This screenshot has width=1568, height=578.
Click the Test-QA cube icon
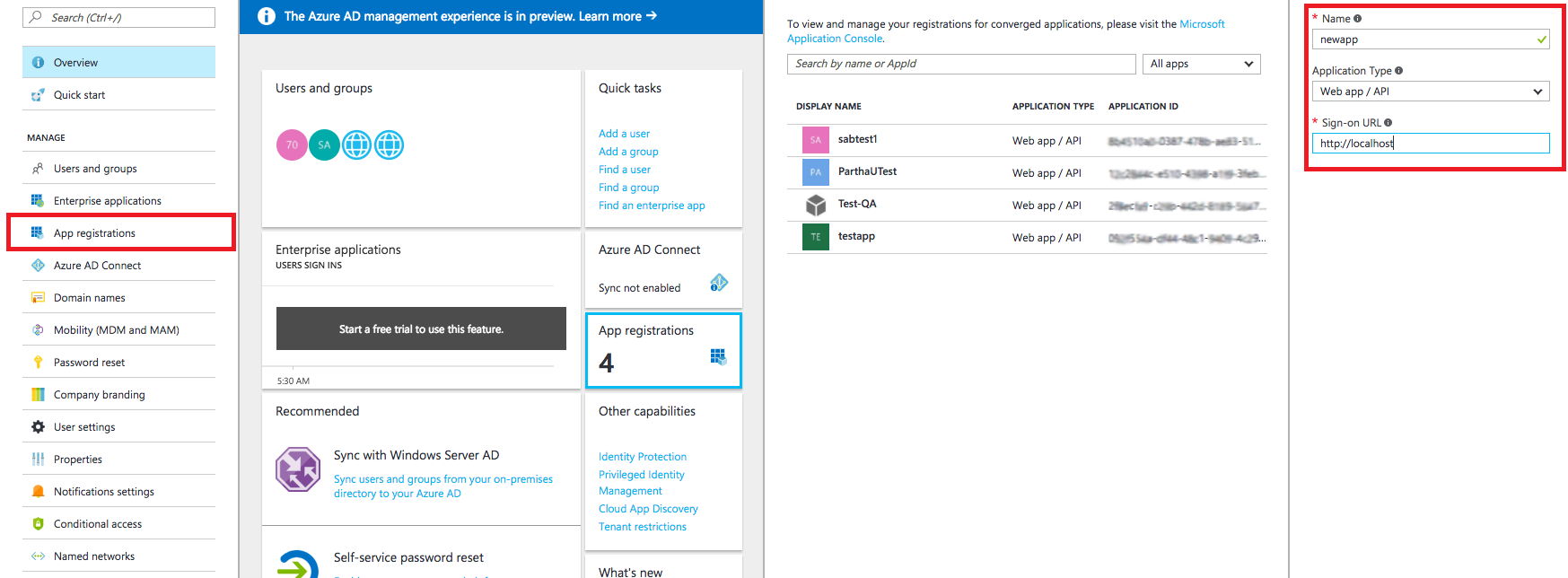coord(815,205)
